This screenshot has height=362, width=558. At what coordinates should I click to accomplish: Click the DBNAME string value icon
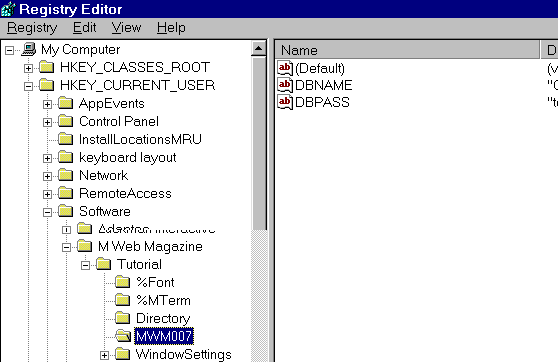point(285,85)
